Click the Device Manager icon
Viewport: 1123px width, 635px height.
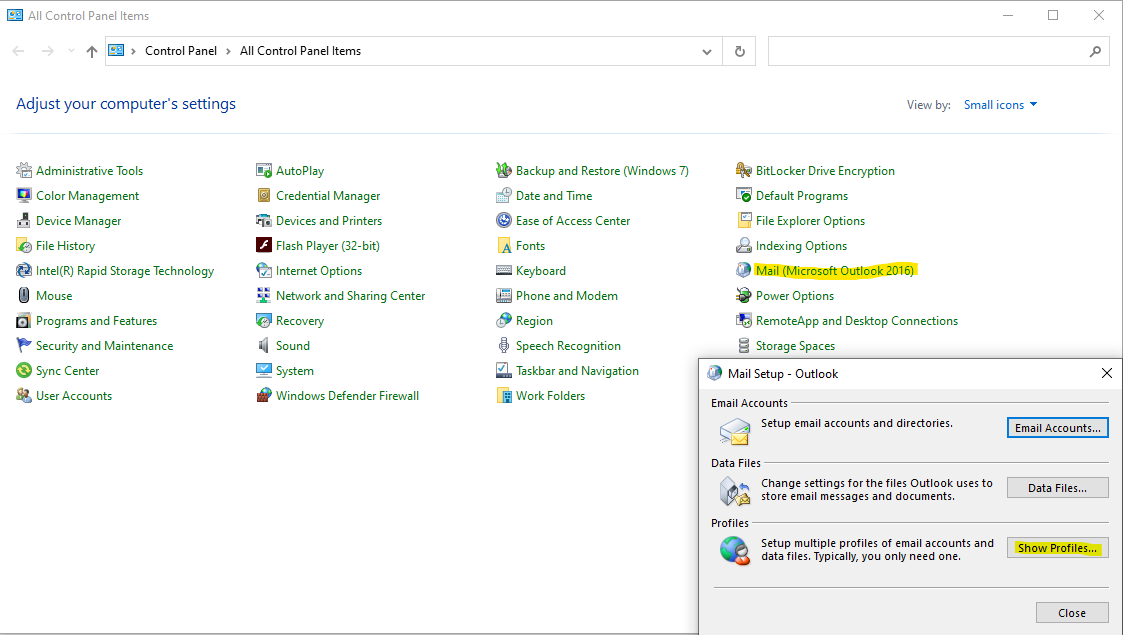pos(24,221)
